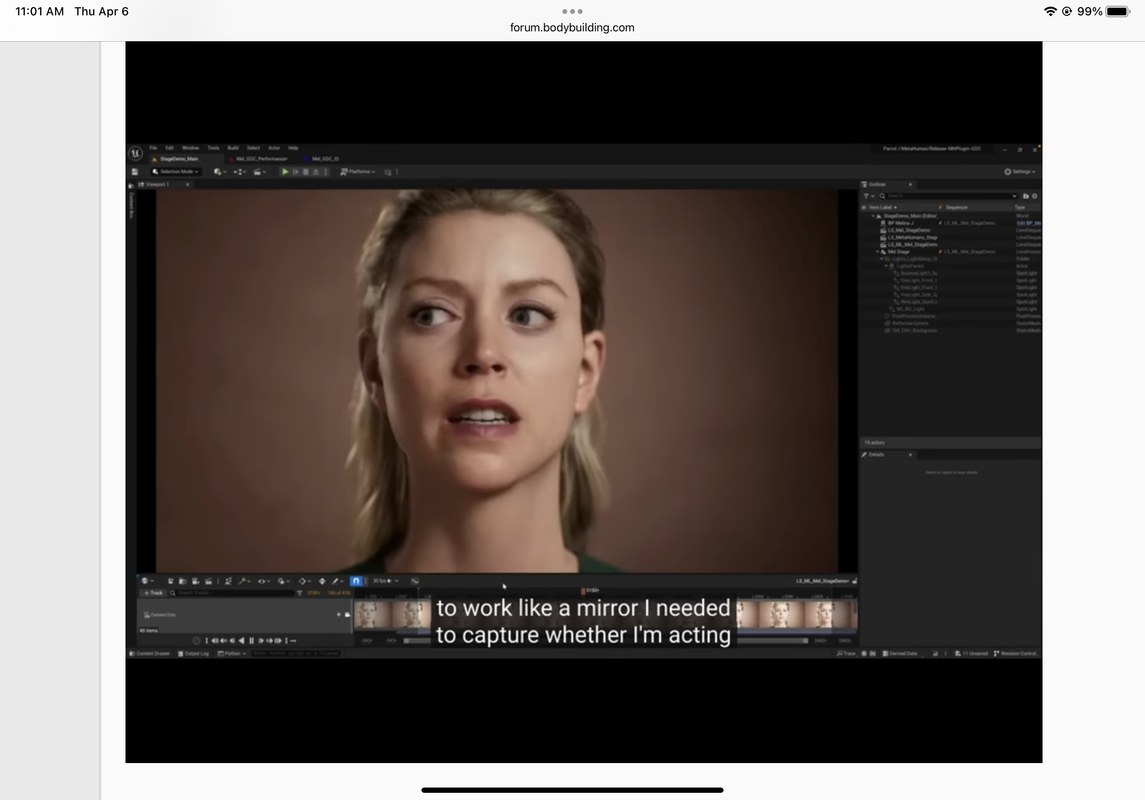The height and width of the screenshot is (800, 1145).
Task: Open the Platforms dropdown
Action: coord(358,172)
